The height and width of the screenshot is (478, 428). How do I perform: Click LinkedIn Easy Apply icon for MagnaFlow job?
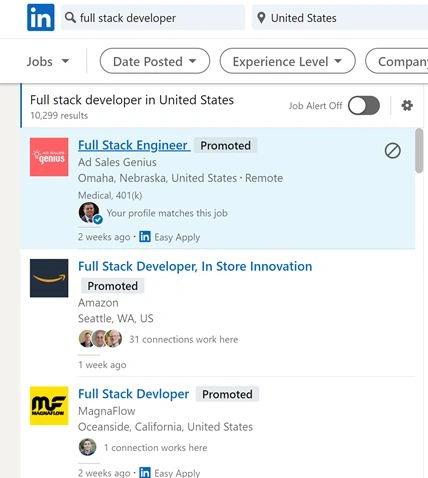145,472
